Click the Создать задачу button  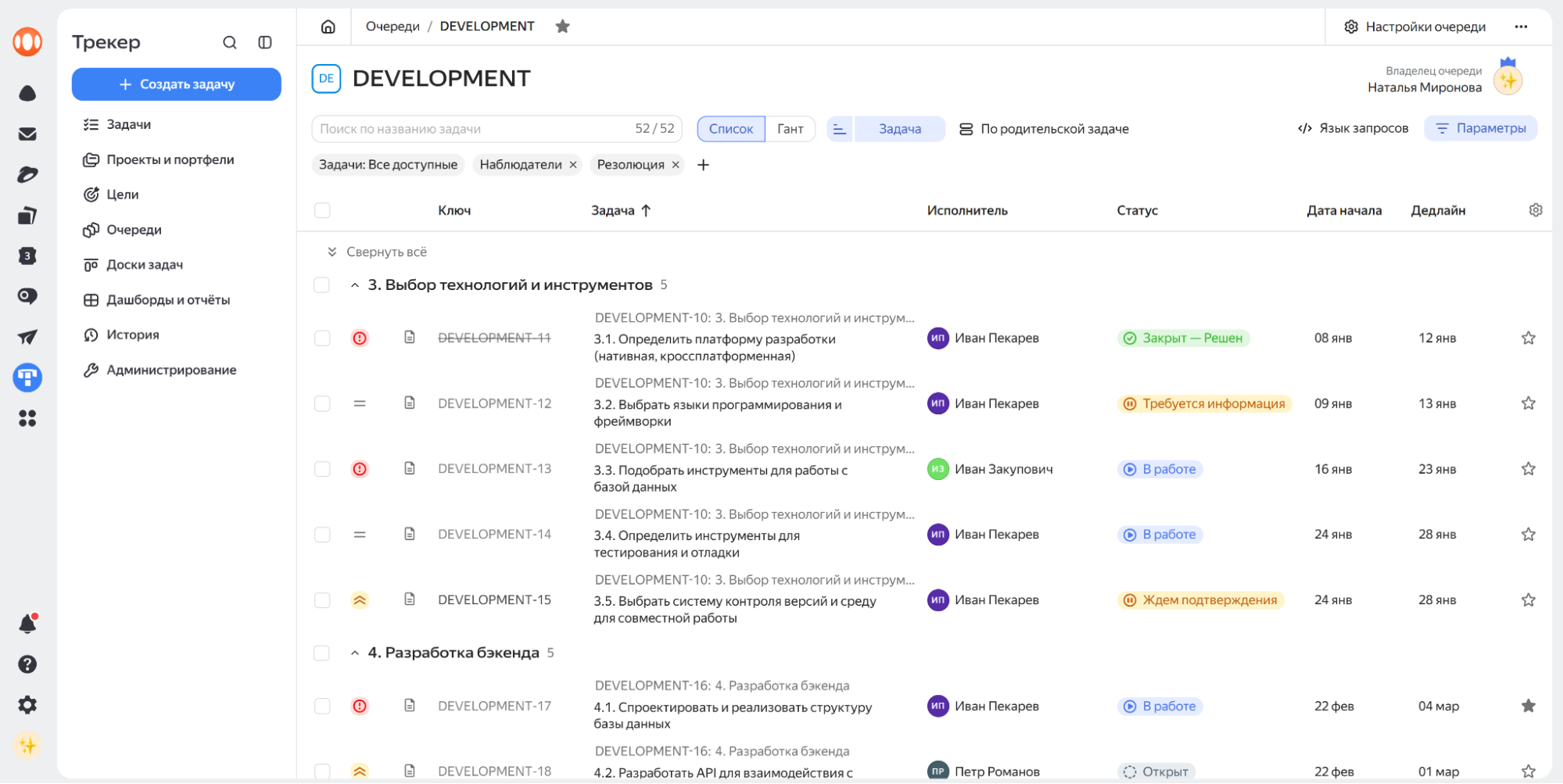pyautogui.click(x=177, y=84)
